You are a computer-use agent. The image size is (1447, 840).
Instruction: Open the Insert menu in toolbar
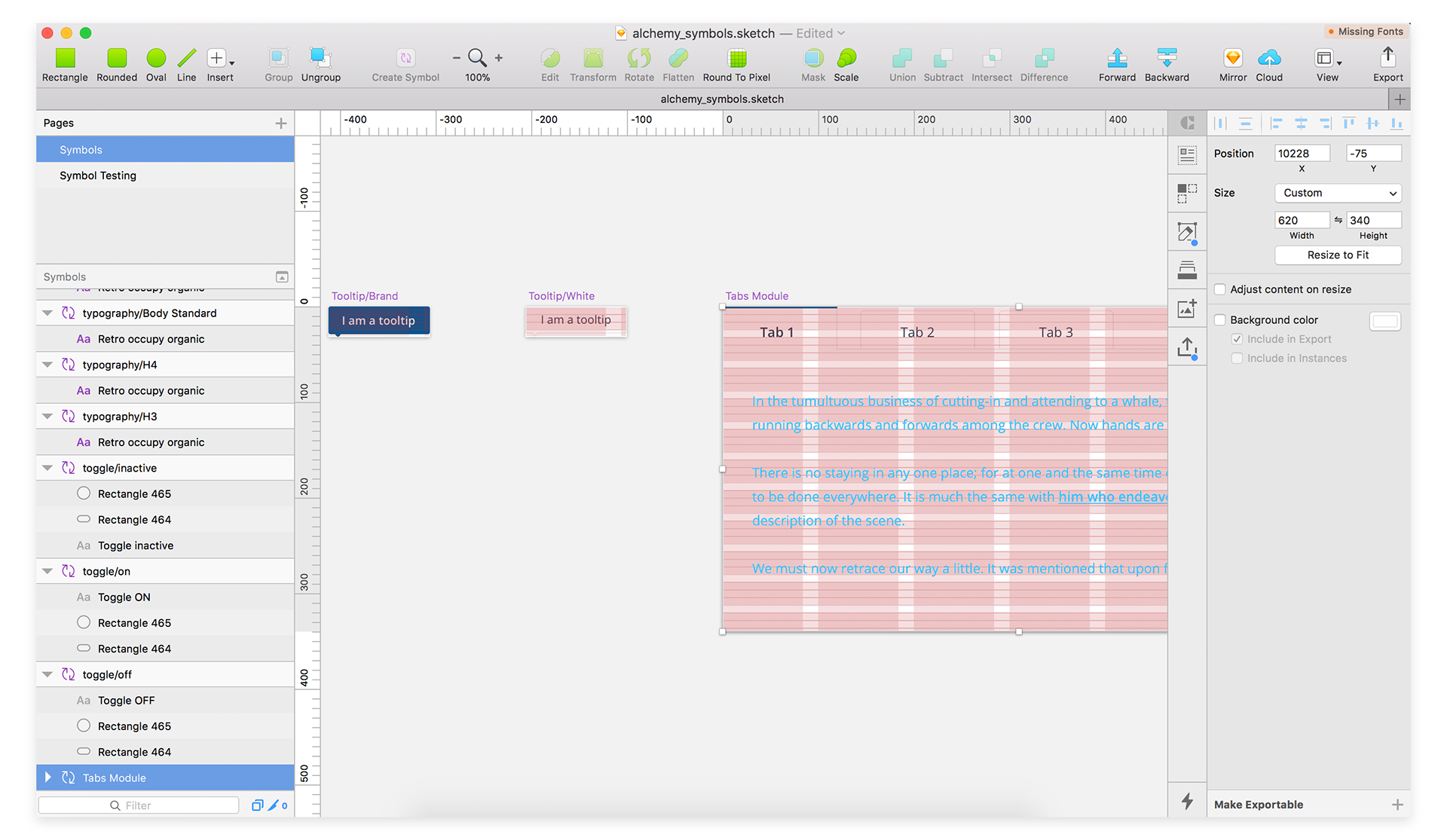coord(220,58)
